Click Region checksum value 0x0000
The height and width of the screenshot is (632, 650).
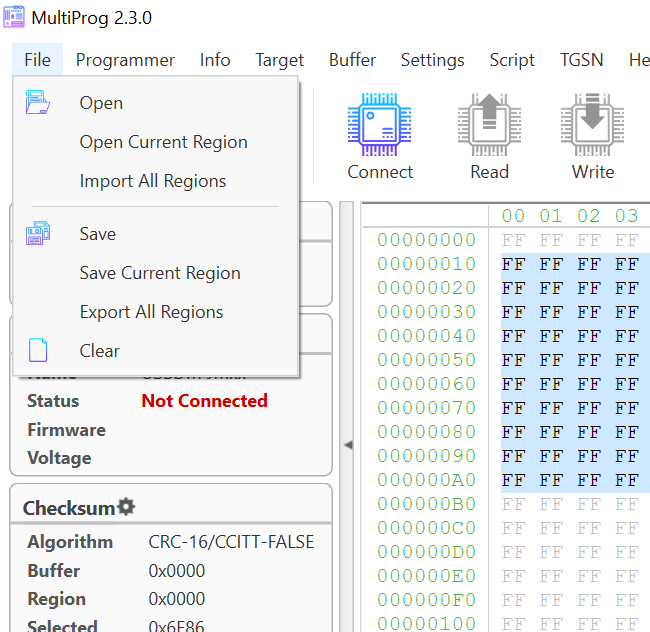tap(177, 599)
